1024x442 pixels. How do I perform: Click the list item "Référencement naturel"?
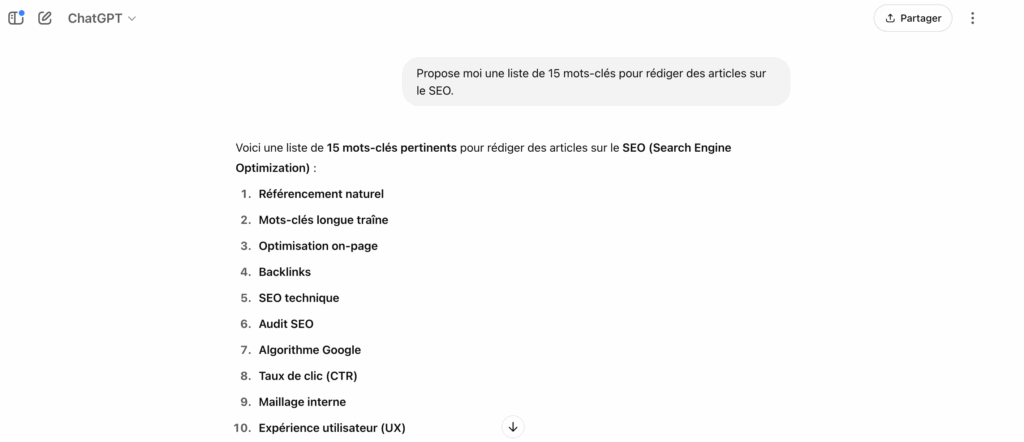coord(321,194)
